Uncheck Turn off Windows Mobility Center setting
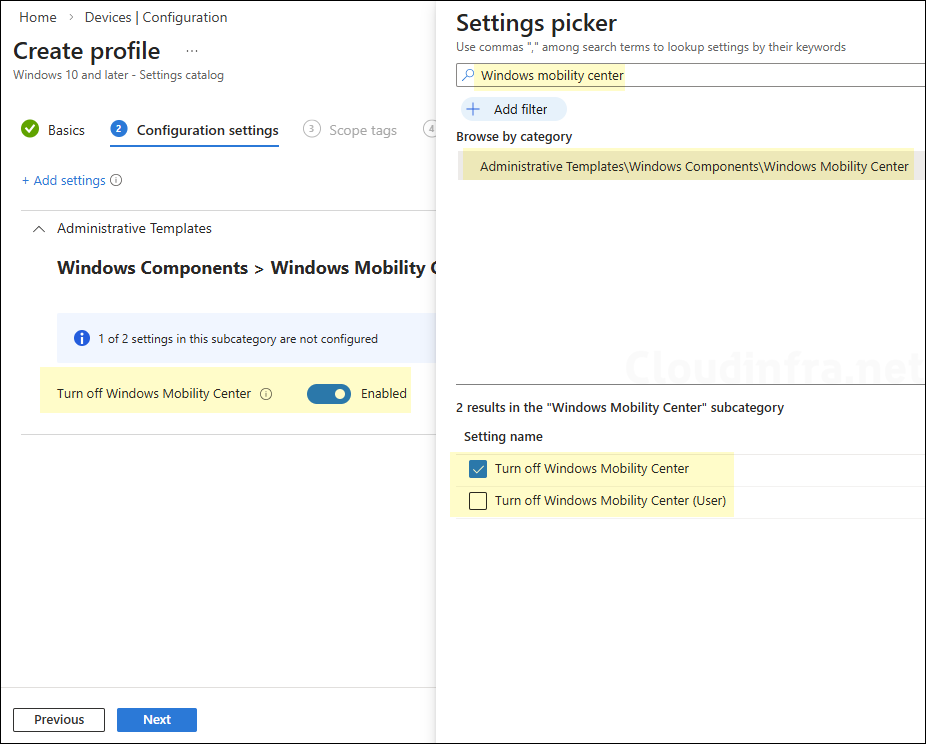The height and width of the screenshot is (744, 926). pyautogui.click(x=478, y=468)
